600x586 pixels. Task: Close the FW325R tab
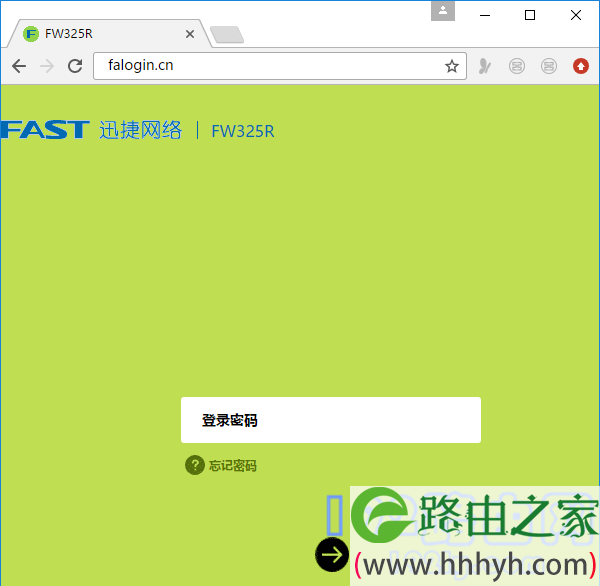[191, 33]
